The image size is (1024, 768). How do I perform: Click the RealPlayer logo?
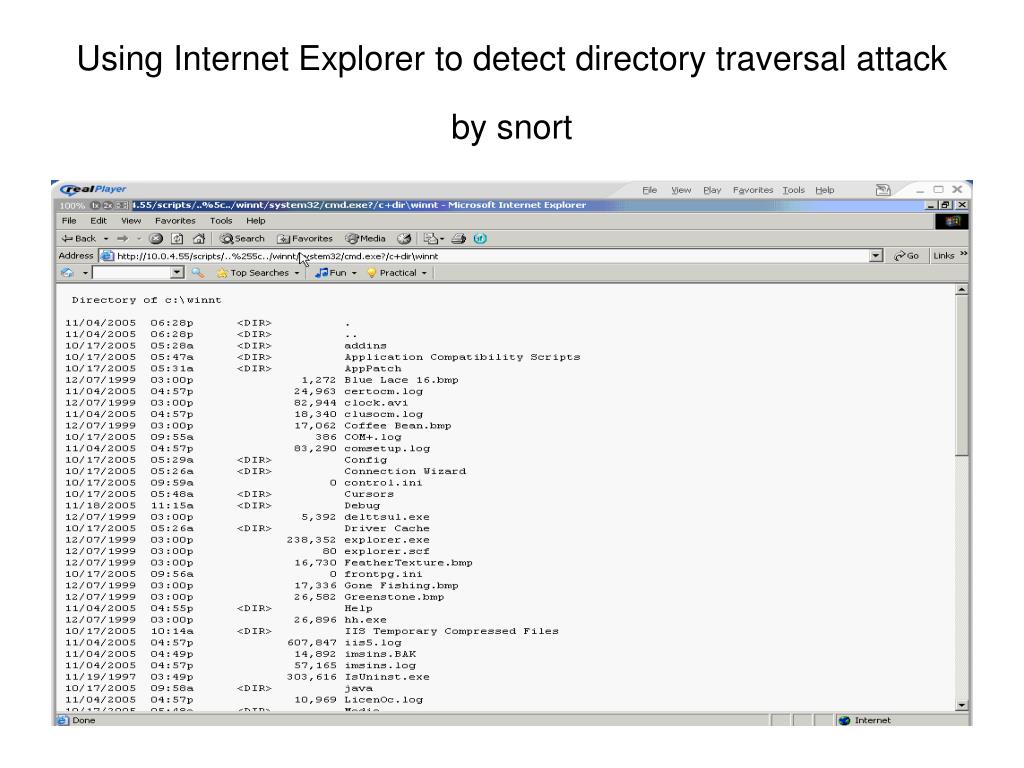[x=93, y=189]
